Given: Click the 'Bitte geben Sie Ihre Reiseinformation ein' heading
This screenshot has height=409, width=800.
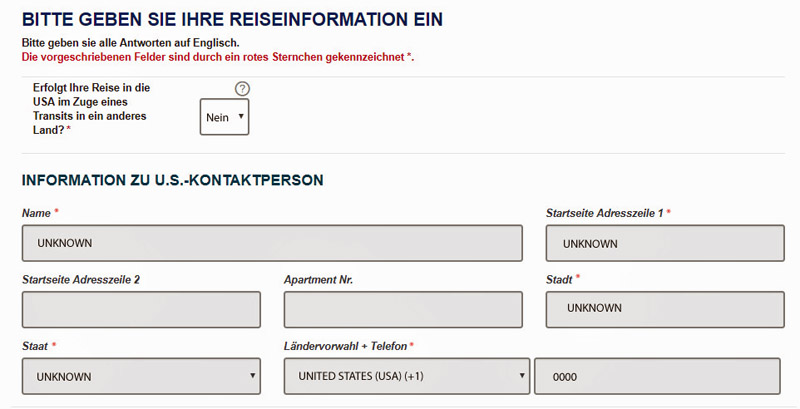Looking at the screenshot, I should (x=232, y=20).
